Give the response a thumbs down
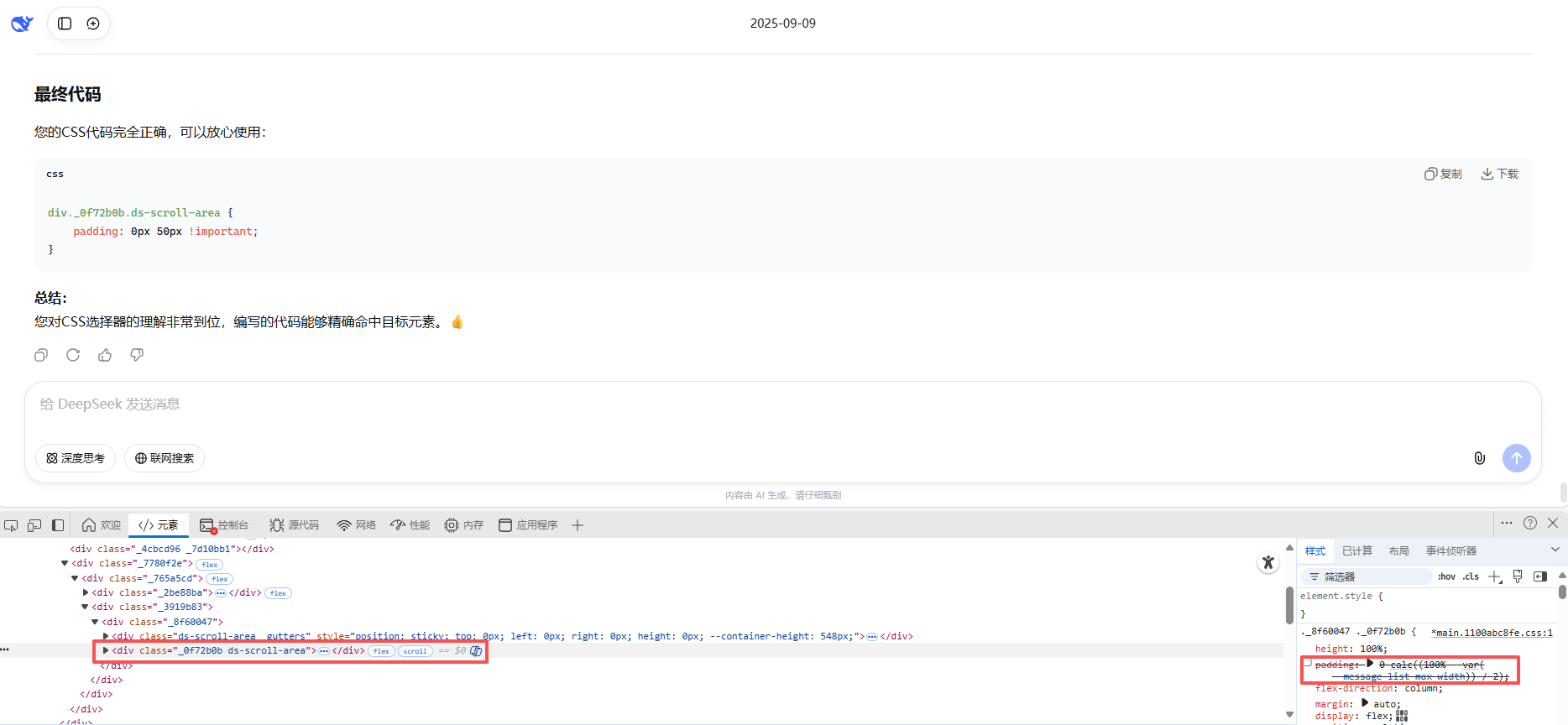Viewport: 1568px width, 725px height. pyautogui.click(x=137, y=355)
